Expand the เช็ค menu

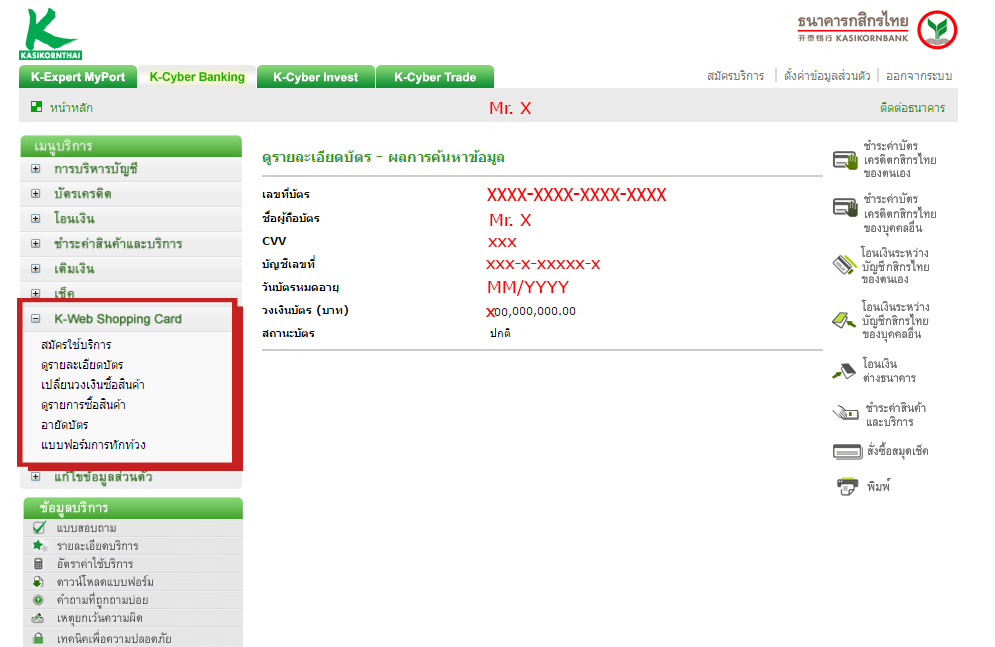click(x=36, y=293)
